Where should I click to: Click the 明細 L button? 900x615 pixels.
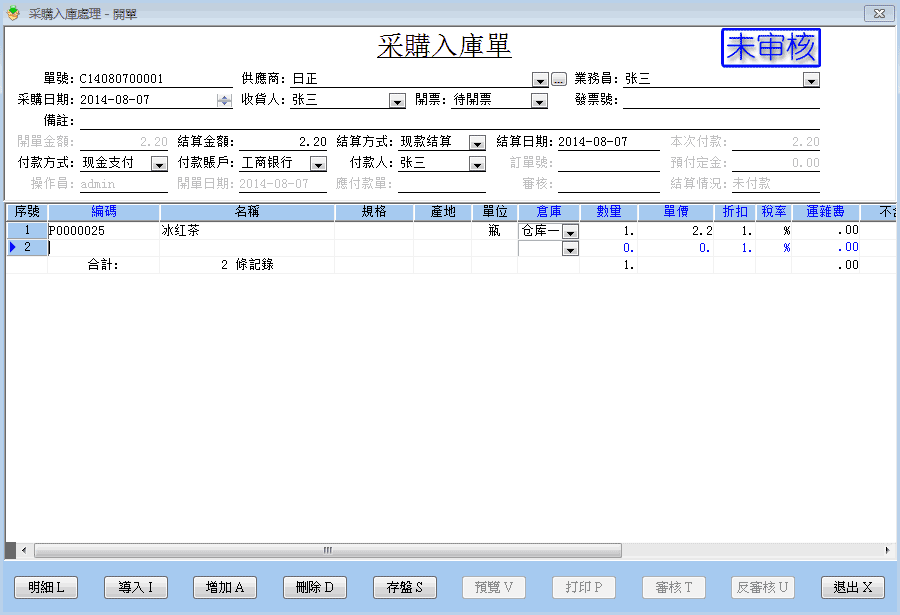coord(46,587)
